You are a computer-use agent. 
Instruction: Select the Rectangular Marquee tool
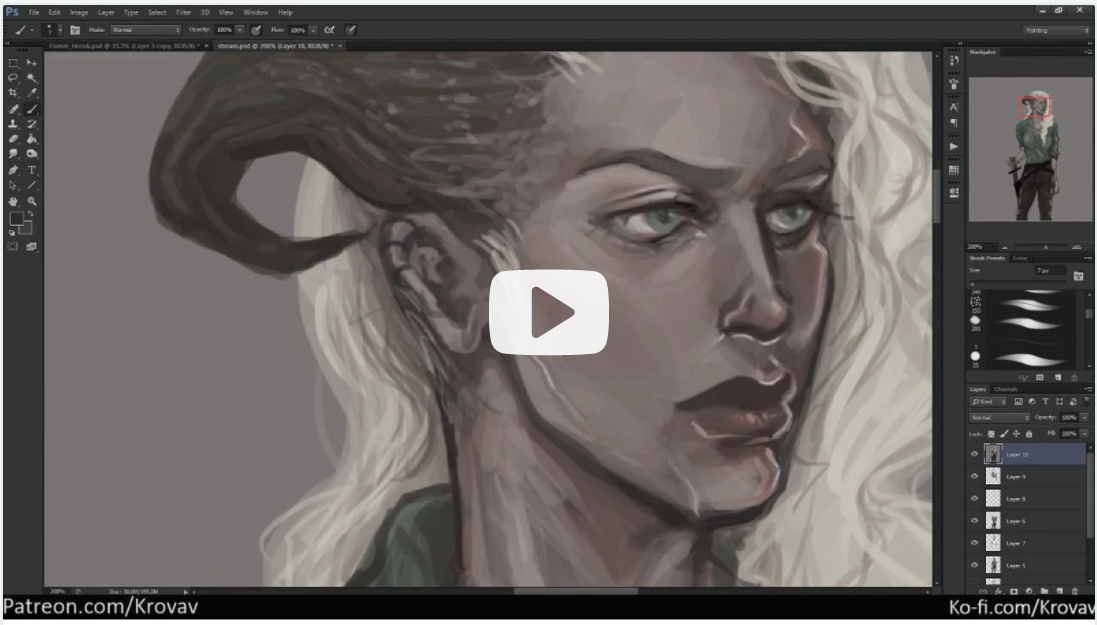(x=13, y=63)
